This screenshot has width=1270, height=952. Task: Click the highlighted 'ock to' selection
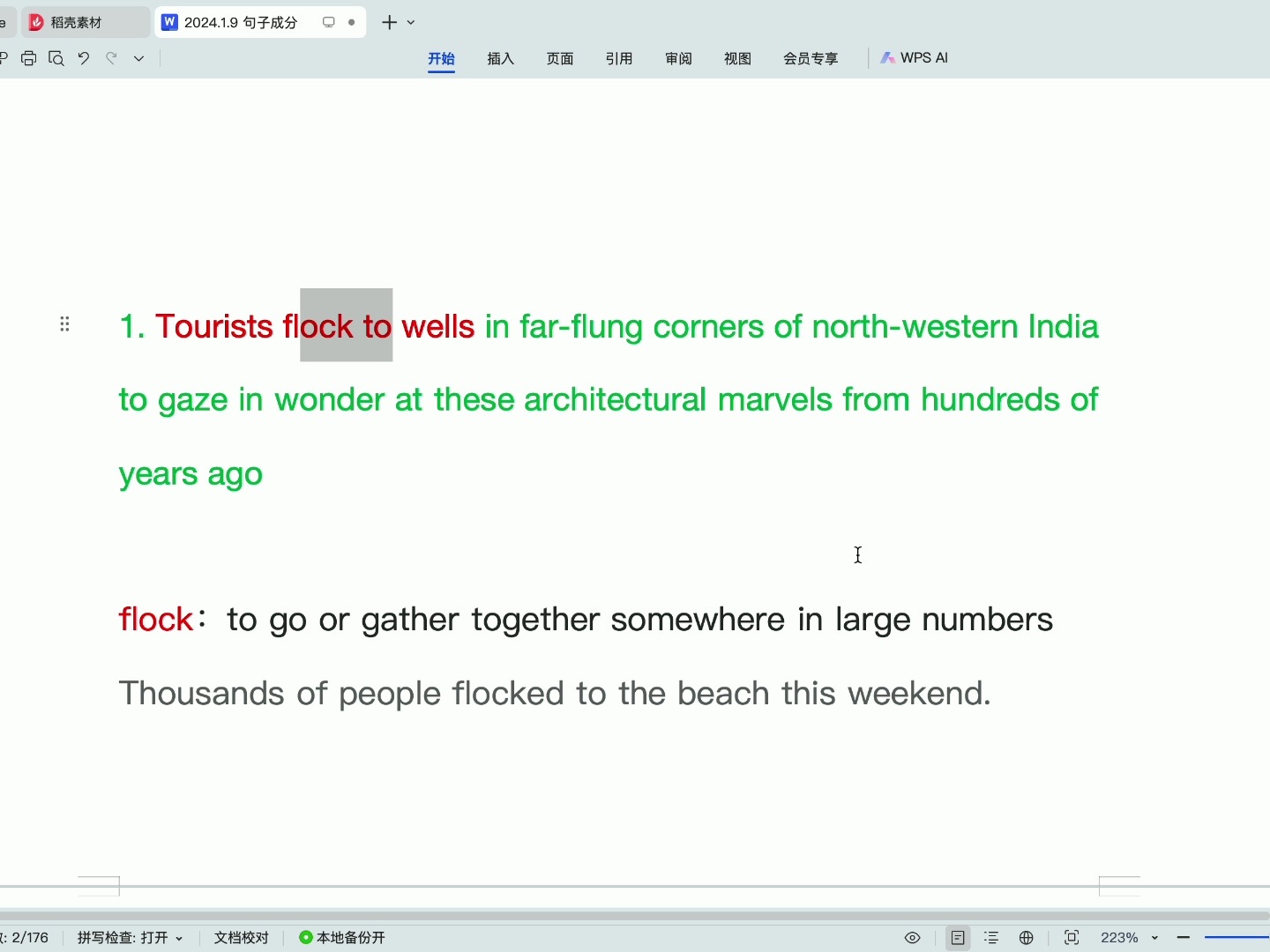tap(346, 325)
